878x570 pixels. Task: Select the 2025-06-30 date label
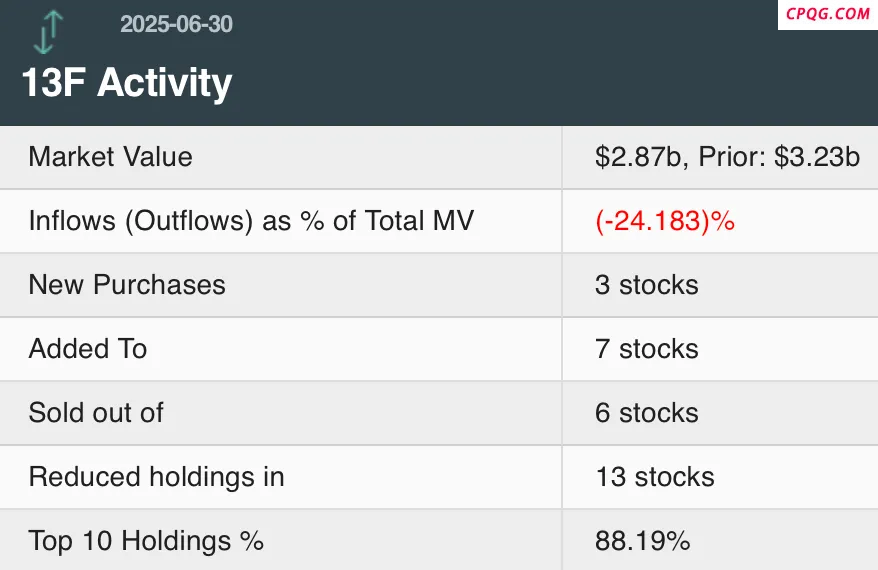tap(176, 24)
